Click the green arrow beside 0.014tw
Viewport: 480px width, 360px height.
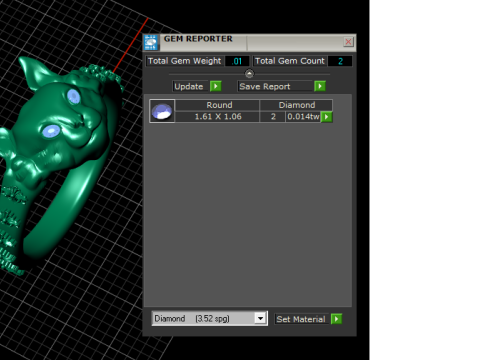tap(327, 117)
